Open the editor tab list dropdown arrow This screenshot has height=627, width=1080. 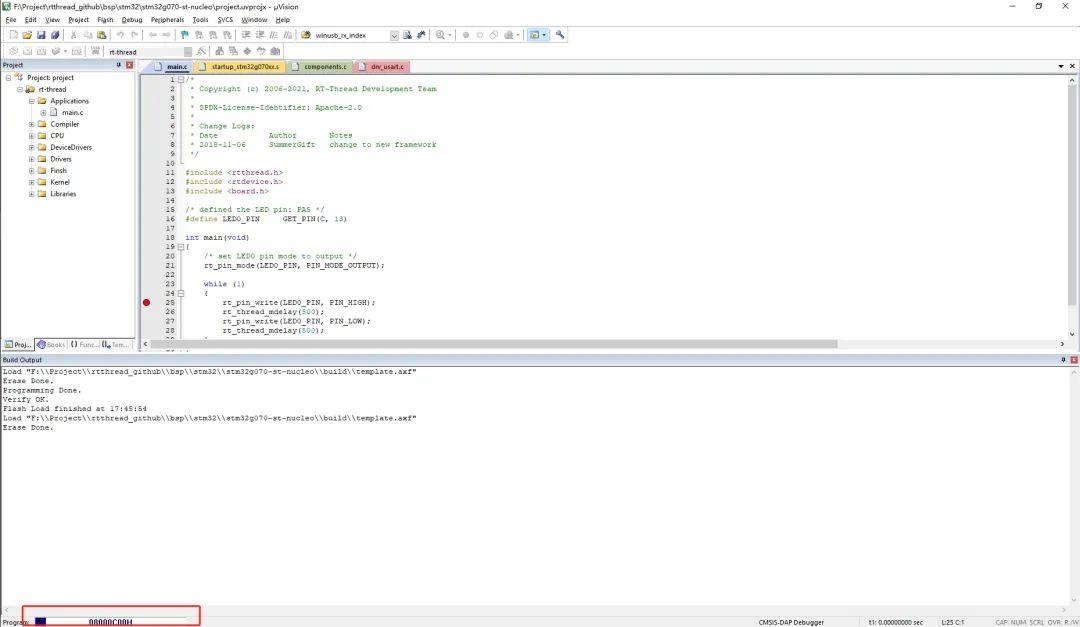[1061, 66]
